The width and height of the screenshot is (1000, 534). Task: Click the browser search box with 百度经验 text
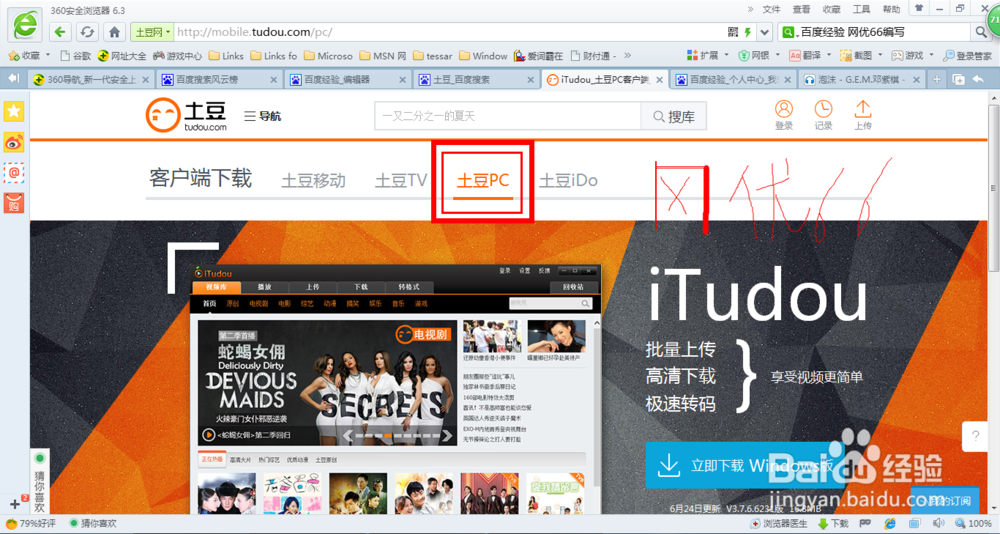pyautogui.click(x=875, y=32)
